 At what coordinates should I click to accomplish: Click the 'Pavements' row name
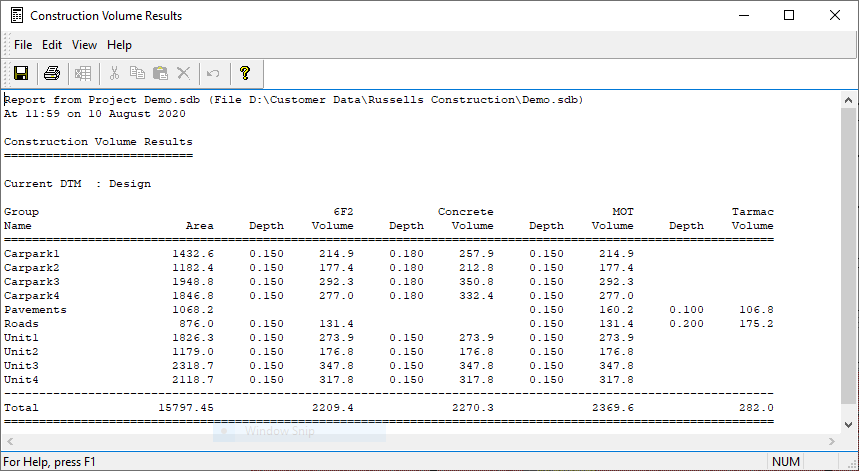pyautogui.click(x=35, y=309)
